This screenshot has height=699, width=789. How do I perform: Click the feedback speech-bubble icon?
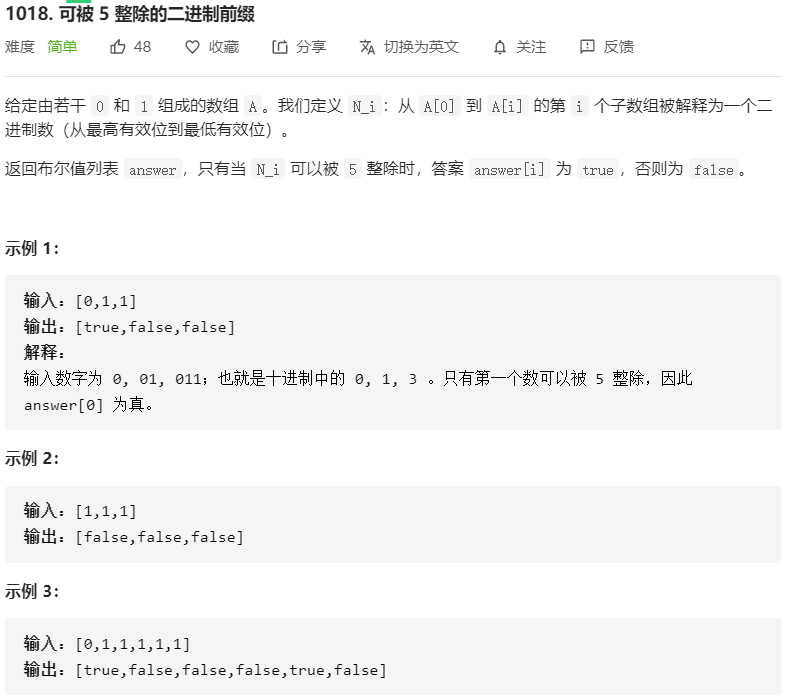coord(587,47)
